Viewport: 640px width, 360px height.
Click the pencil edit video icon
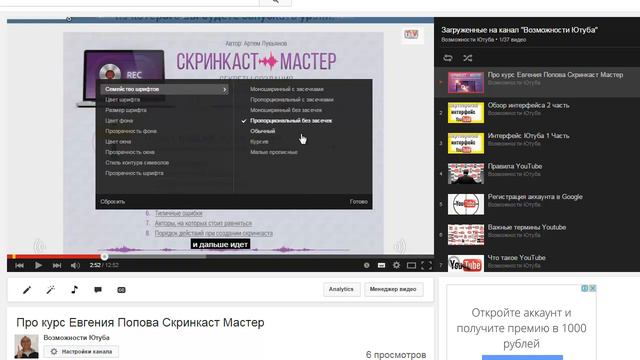pyautogui.click(x=27, y=290)
